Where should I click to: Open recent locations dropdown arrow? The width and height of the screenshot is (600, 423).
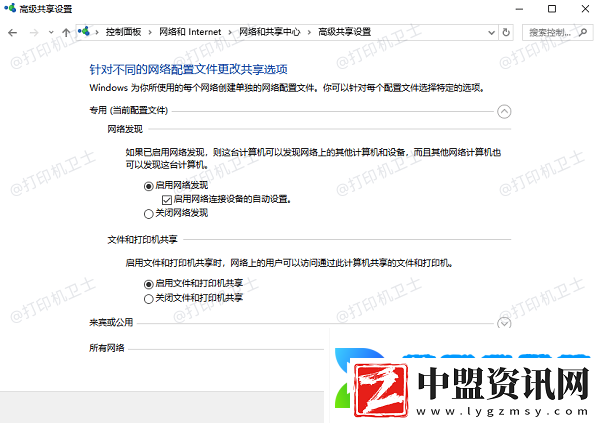(51, 33)
